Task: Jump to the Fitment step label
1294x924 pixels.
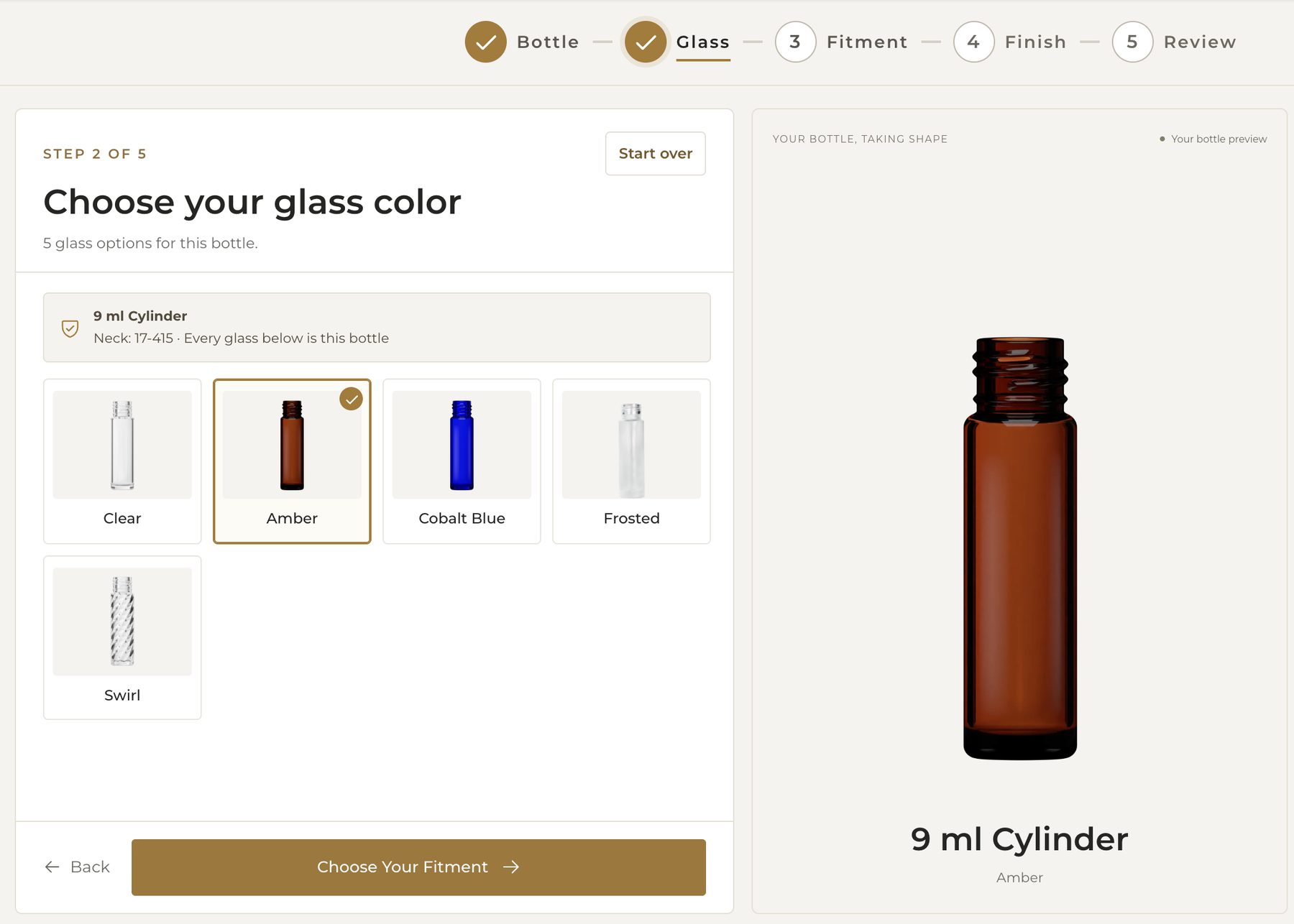Action: (867, 42)
